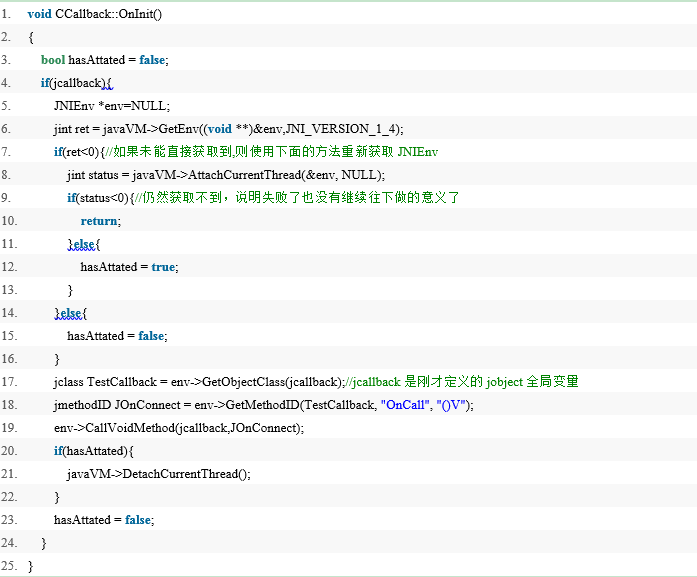
Task: Click the opening brace on line 2
Action: coord(31,37)
